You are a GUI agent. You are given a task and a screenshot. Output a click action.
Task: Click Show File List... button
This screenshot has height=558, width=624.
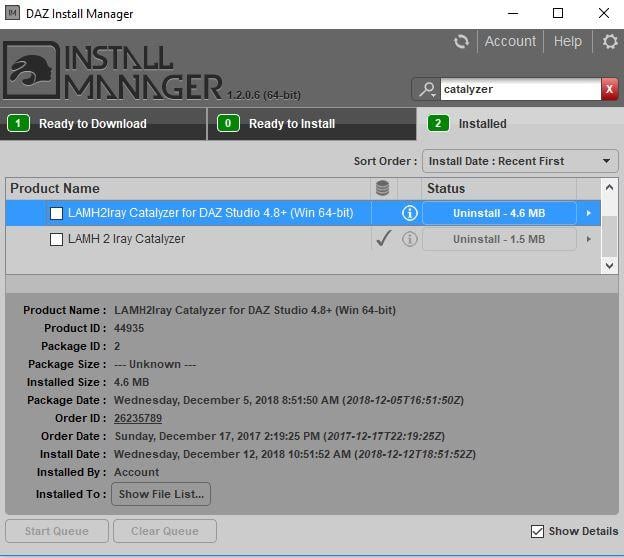coord(161,494)
